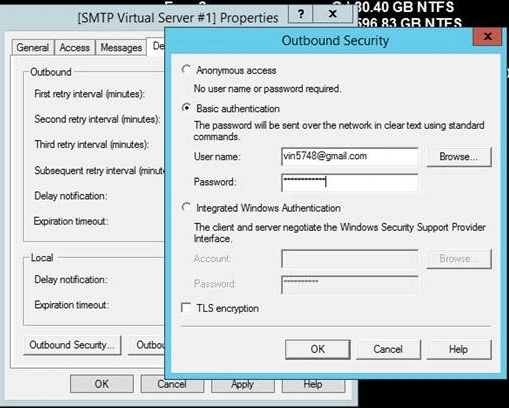This screenshot has height=408, width=509.
Task: Click the Integrated Windows Password field
Action: [349, 284]
